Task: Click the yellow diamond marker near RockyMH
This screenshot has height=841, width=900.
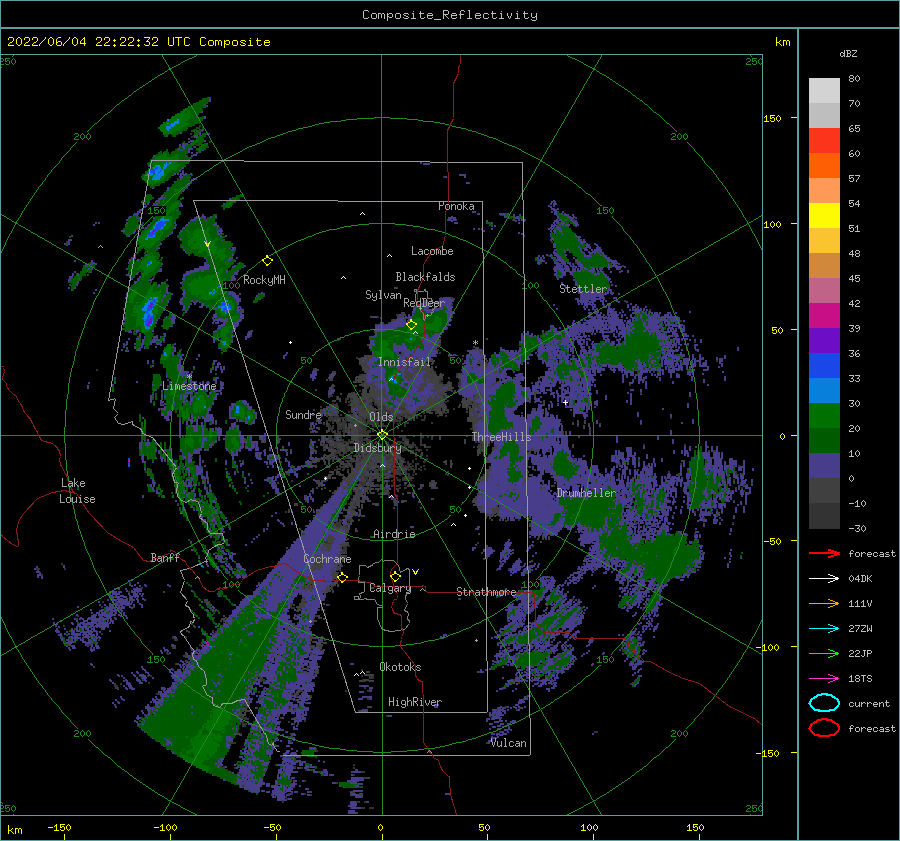Action: coord(267,261)
